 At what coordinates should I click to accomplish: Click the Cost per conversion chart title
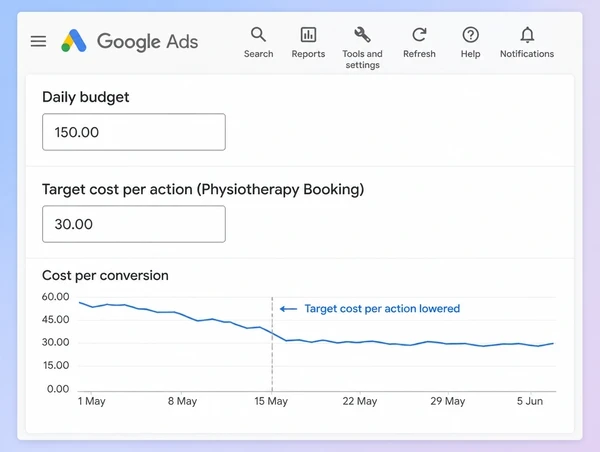[105, 276]
